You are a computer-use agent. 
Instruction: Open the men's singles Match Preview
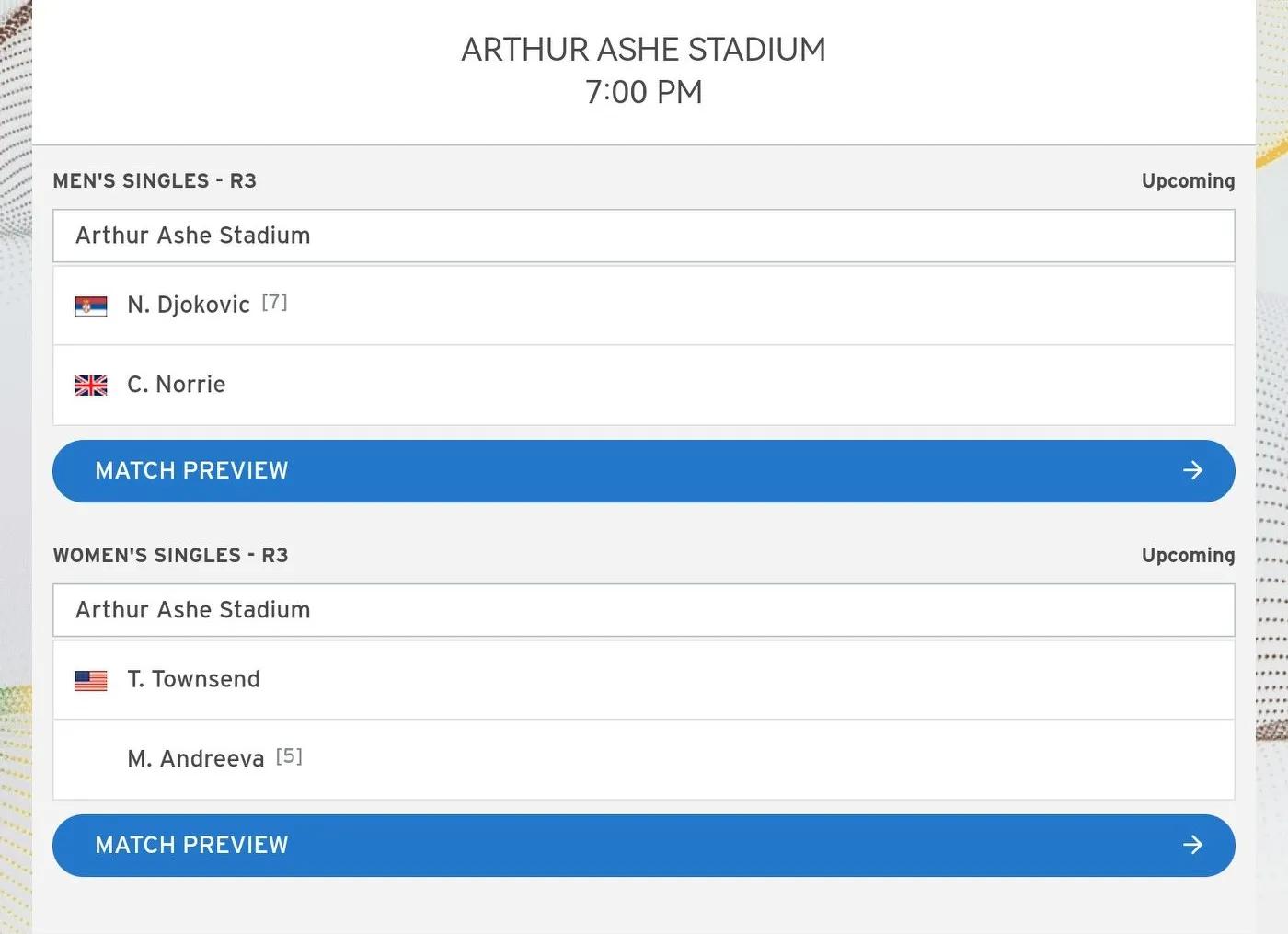pyautogui.click(x=644, y=471)
